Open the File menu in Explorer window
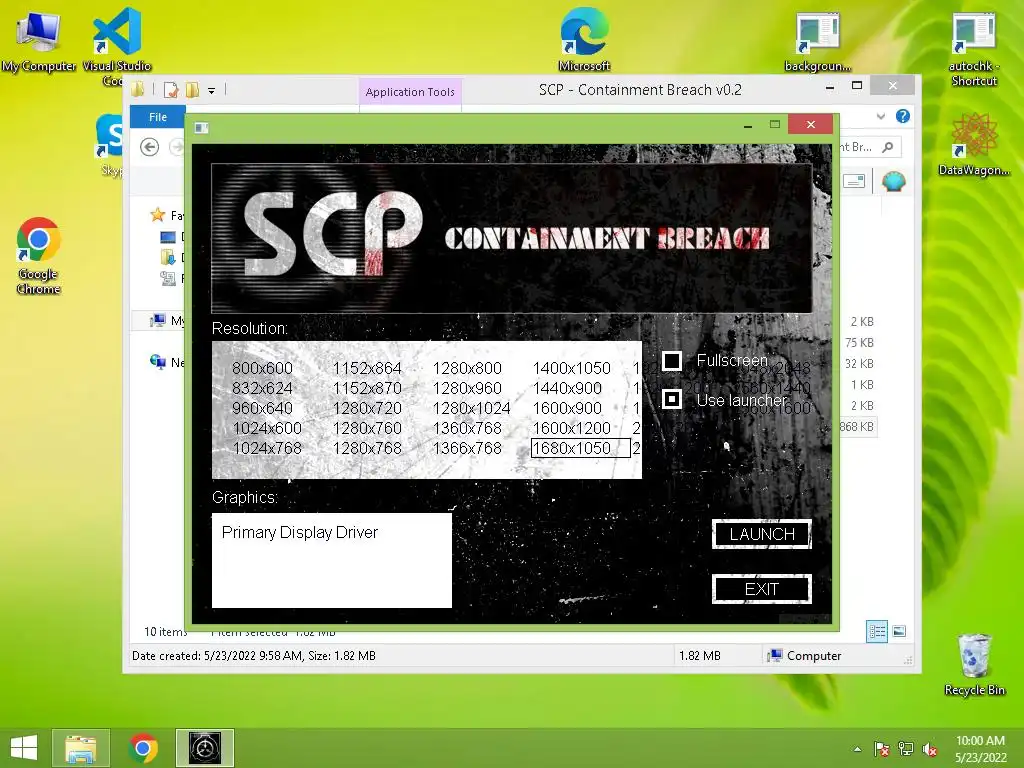The height and width of the screenshot is (768, 1024). pos(157,117)
